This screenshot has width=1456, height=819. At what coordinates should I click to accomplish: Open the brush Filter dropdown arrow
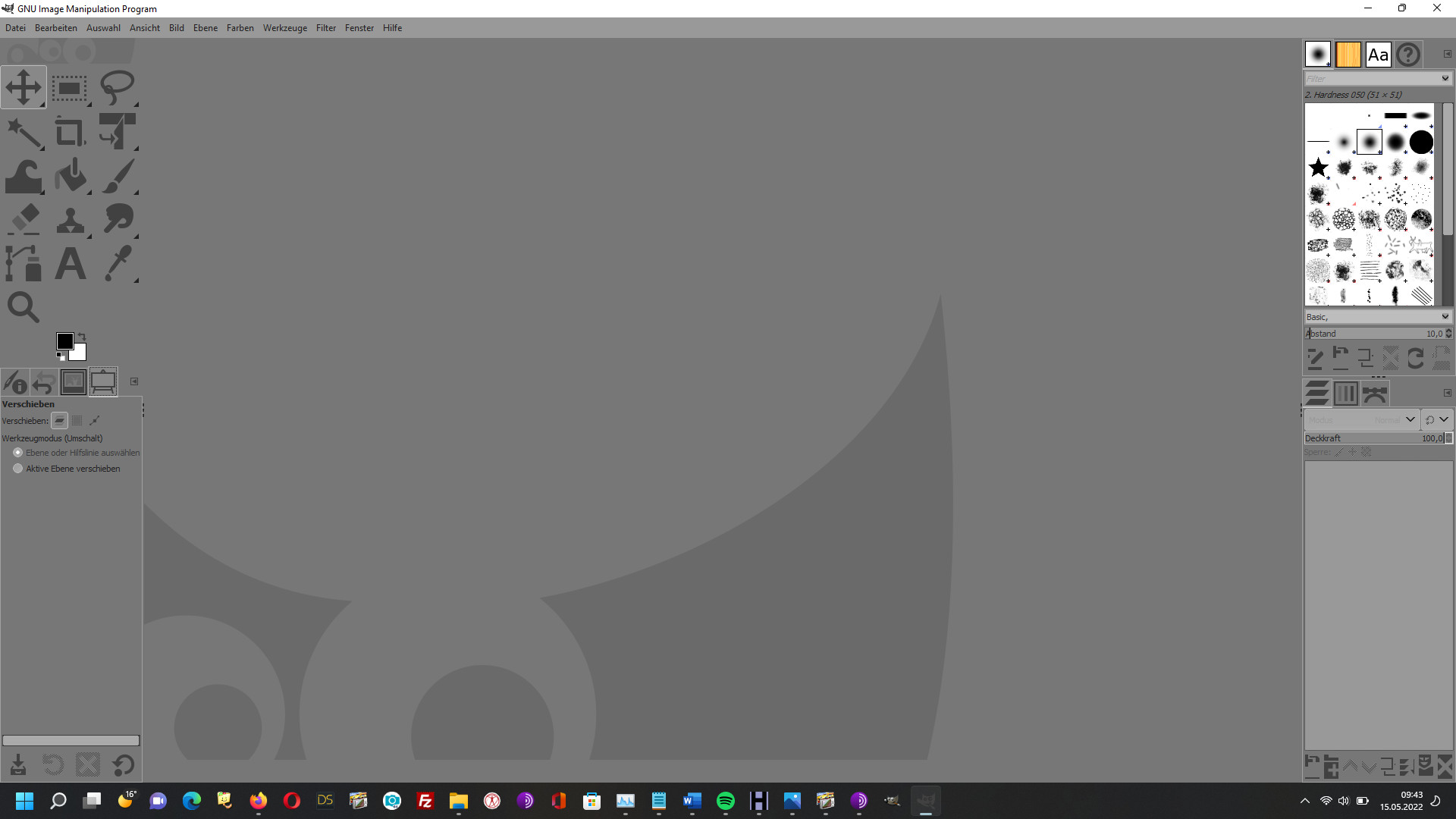1445,78
